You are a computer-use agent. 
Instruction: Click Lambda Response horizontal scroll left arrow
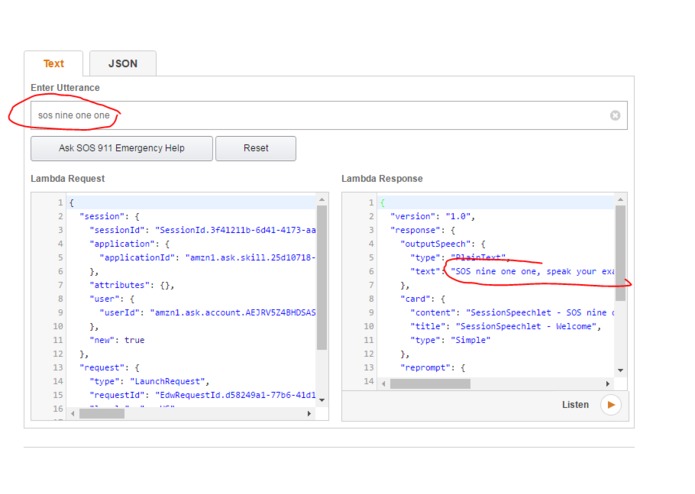383,383
